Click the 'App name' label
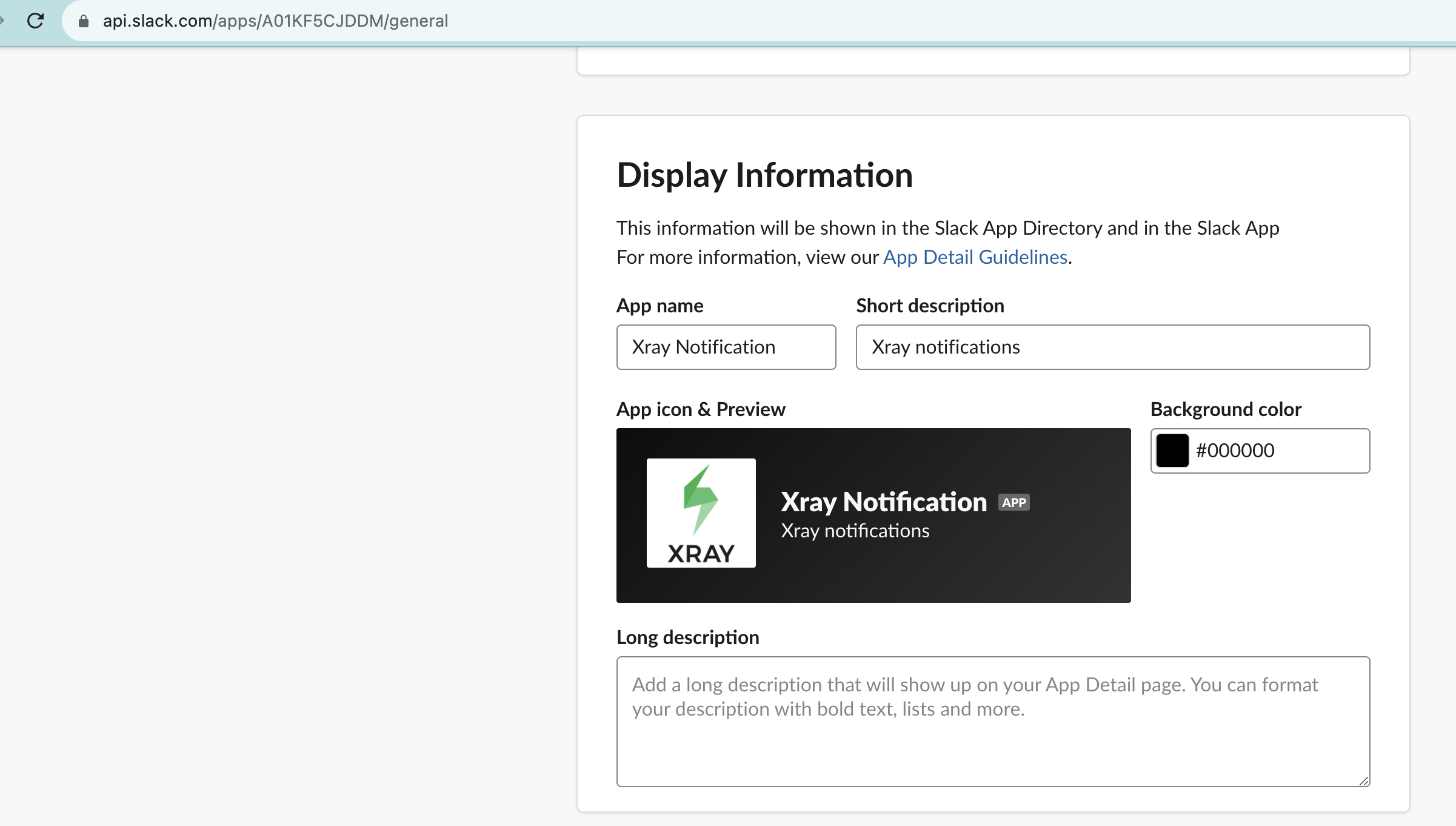The width and height of the screenshot is (1456, 826). [660, 306]
